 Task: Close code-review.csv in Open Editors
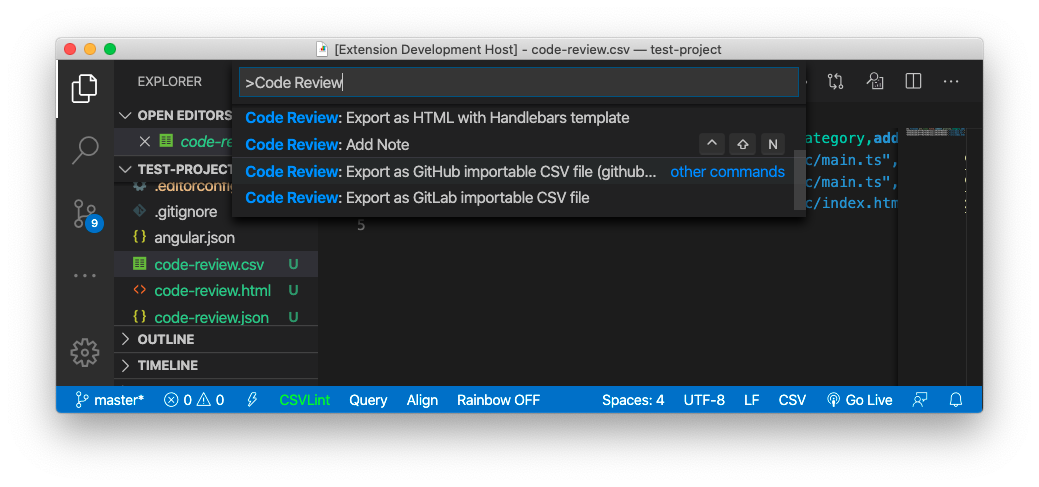[145, 141]
